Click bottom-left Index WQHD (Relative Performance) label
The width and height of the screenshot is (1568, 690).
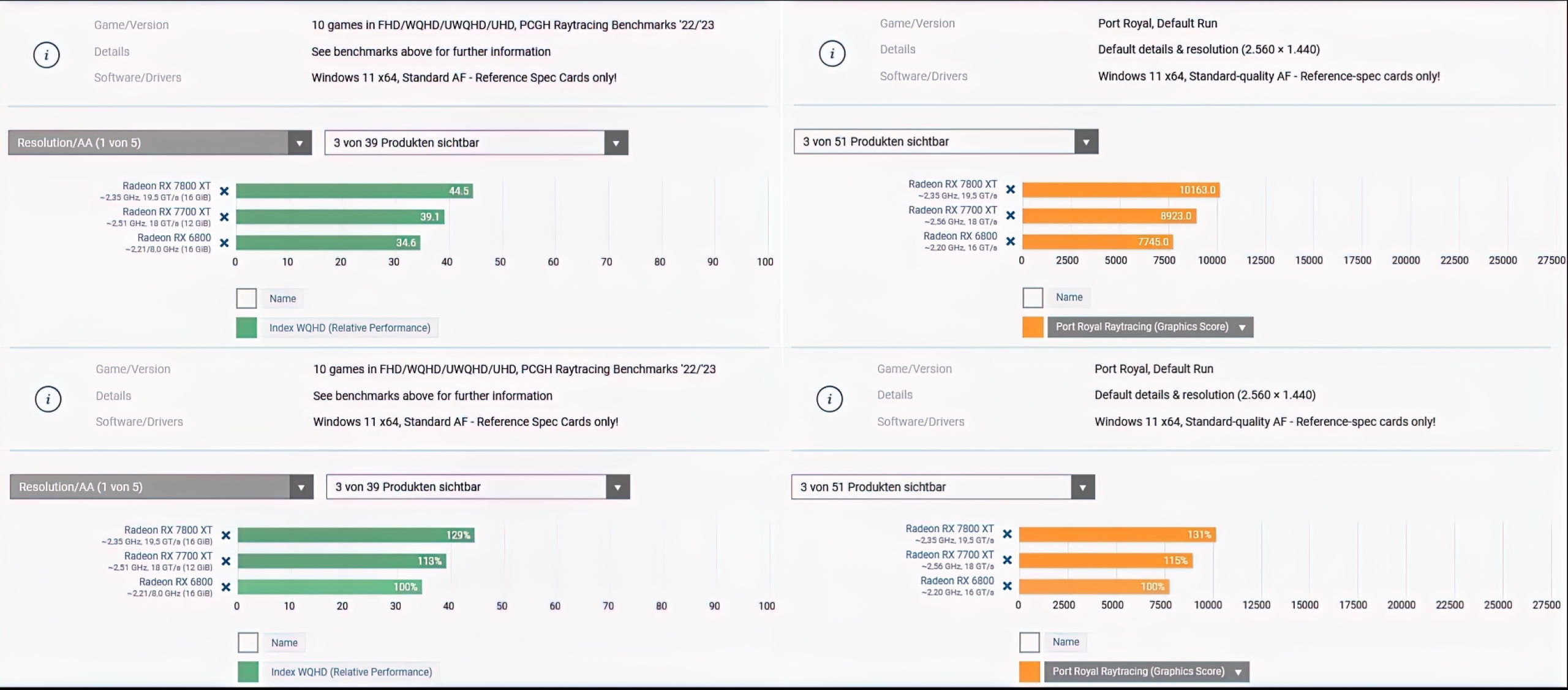click(352, 672)
